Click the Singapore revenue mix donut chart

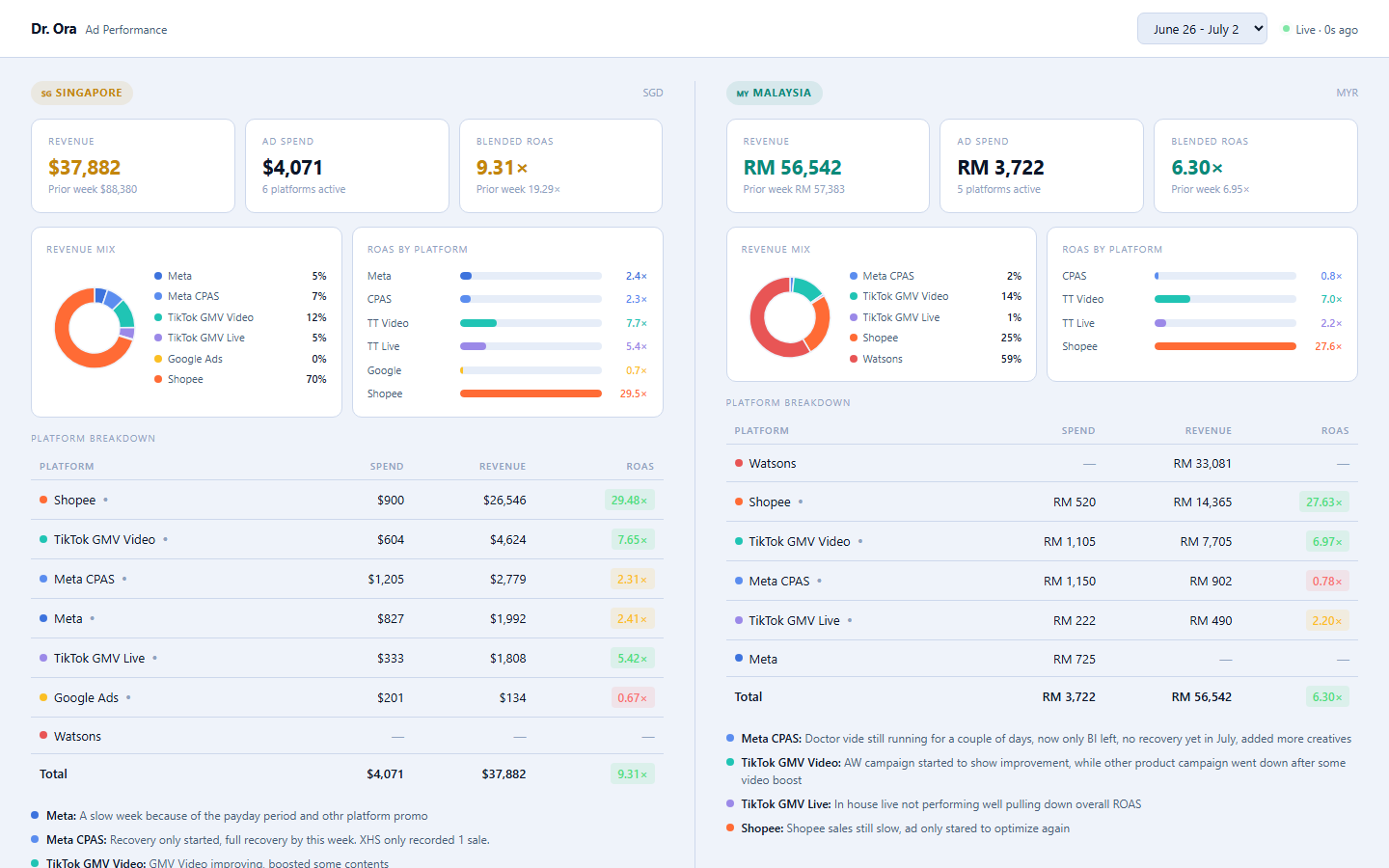(x=95, y=328)
